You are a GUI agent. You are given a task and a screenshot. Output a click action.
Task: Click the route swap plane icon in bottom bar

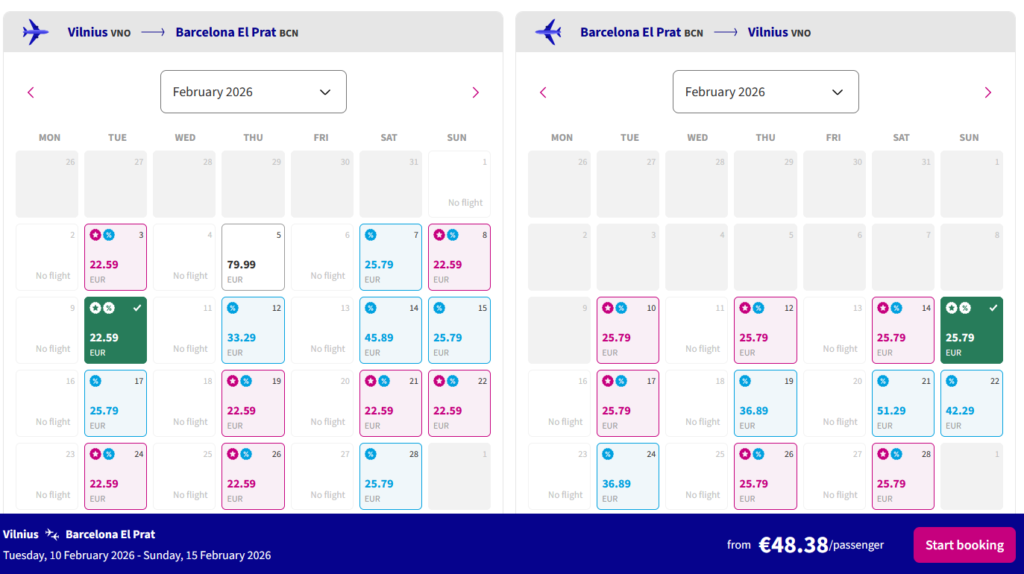click(x=52, y=535)
